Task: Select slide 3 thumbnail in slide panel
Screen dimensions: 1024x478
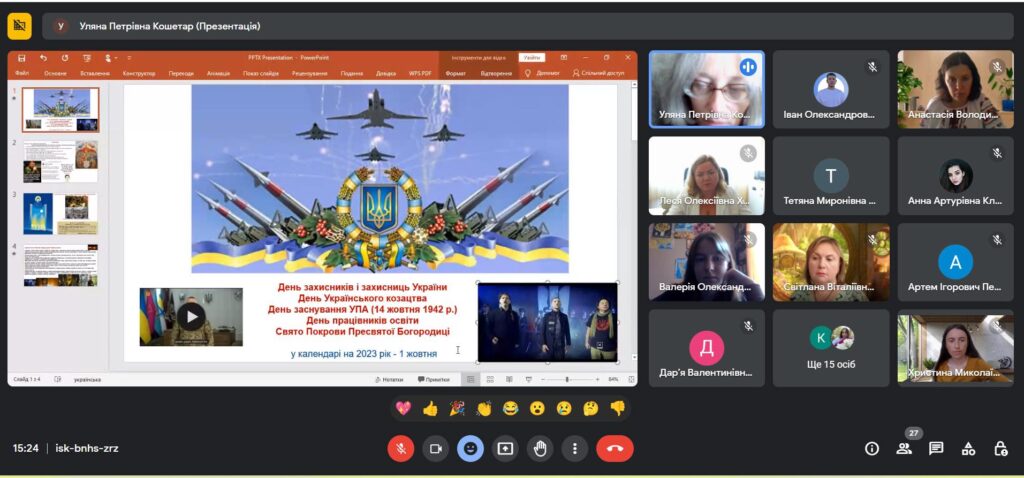Action: click(60, 213)
